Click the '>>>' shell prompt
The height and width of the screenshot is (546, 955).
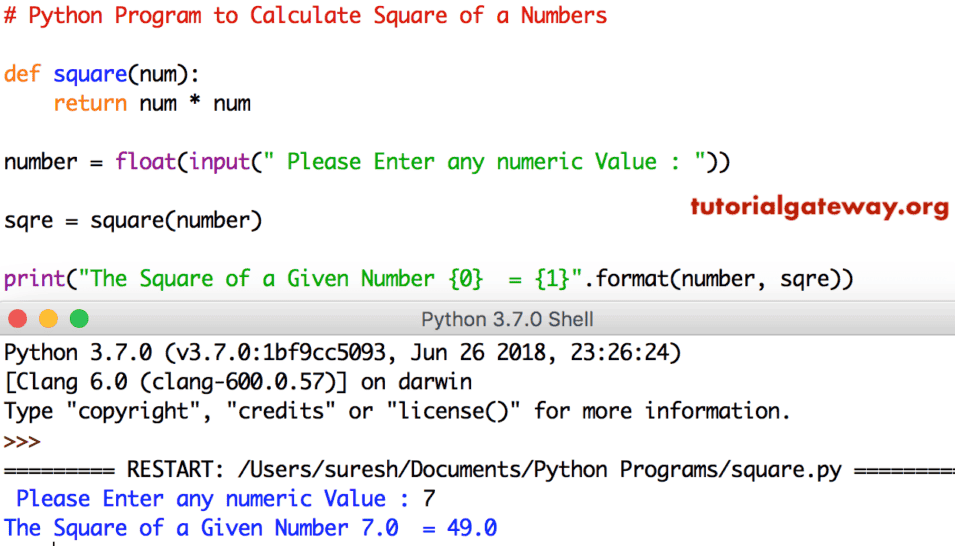[x=22, y=441]
